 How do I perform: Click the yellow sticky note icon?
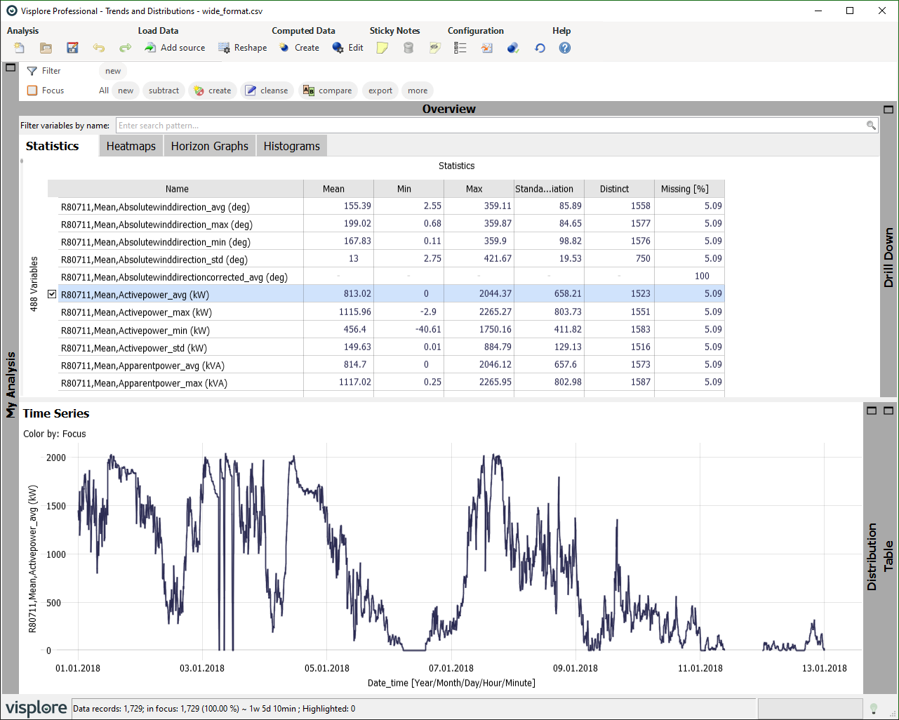382,48
